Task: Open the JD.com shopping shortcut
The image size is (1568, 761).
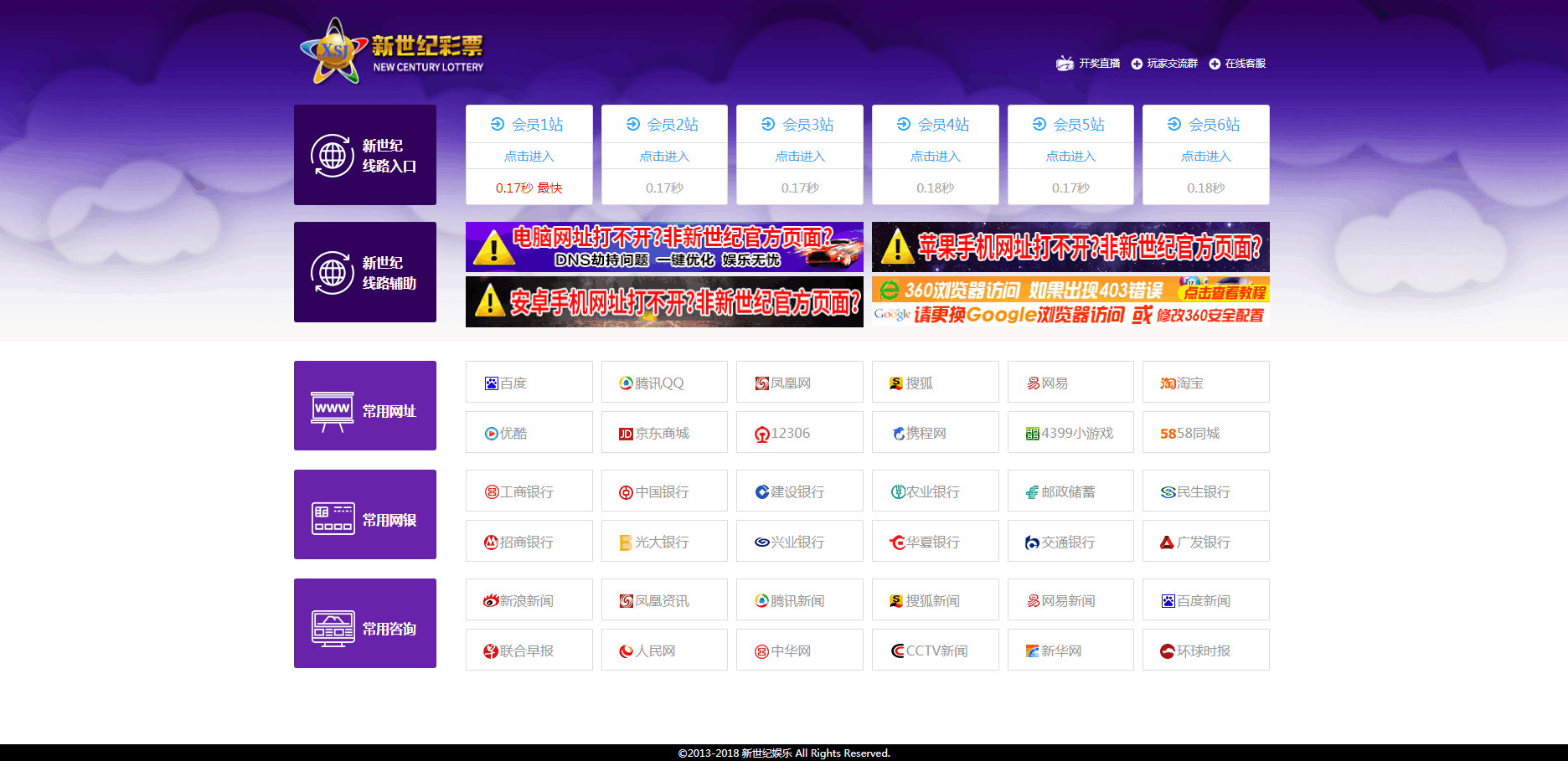Action: [x=663, y=432]
